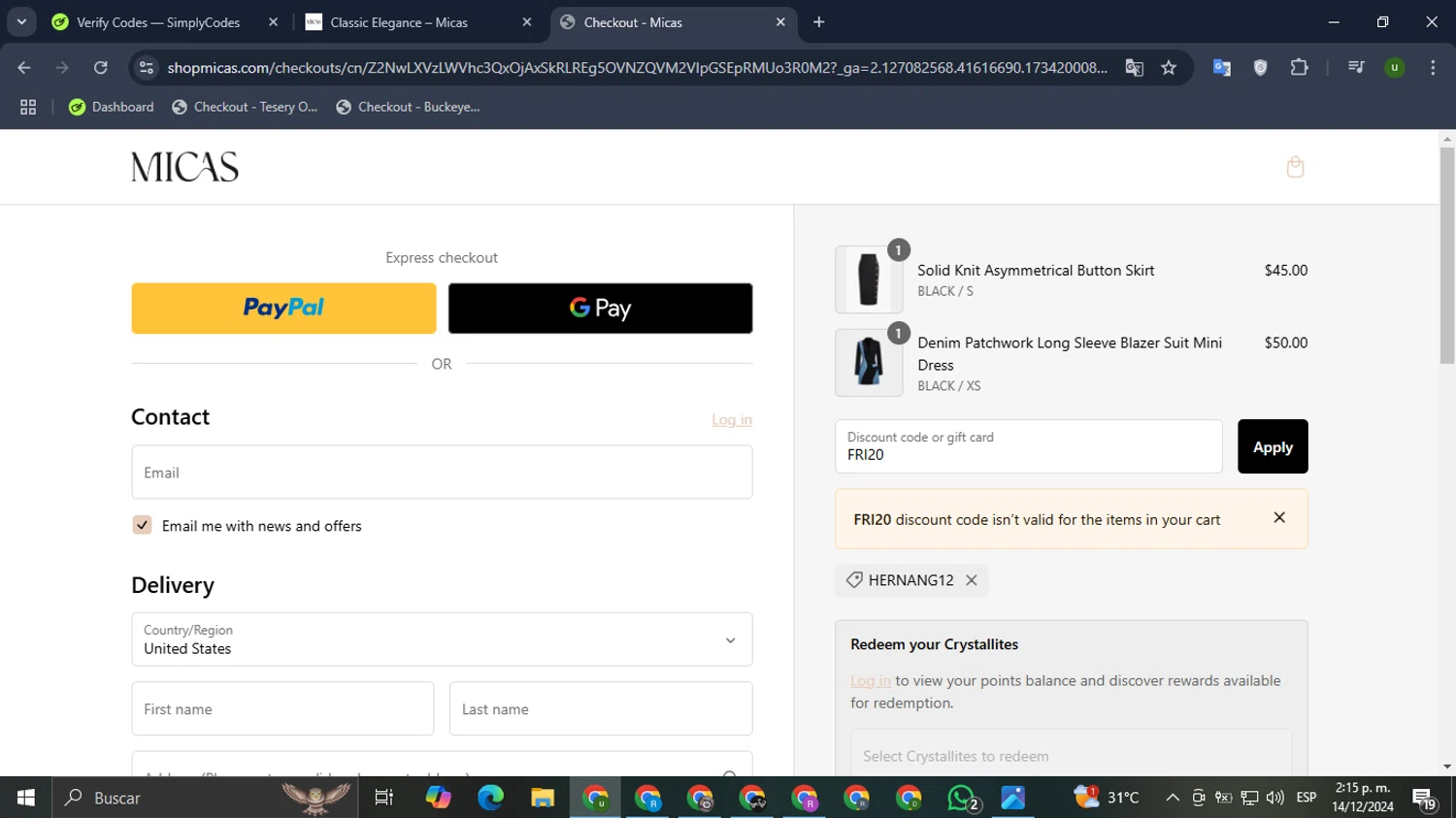This screenshot has width=1456, height=818.
Task: Click the Log in link beside Contact
Action: click(x=732, y=419)
